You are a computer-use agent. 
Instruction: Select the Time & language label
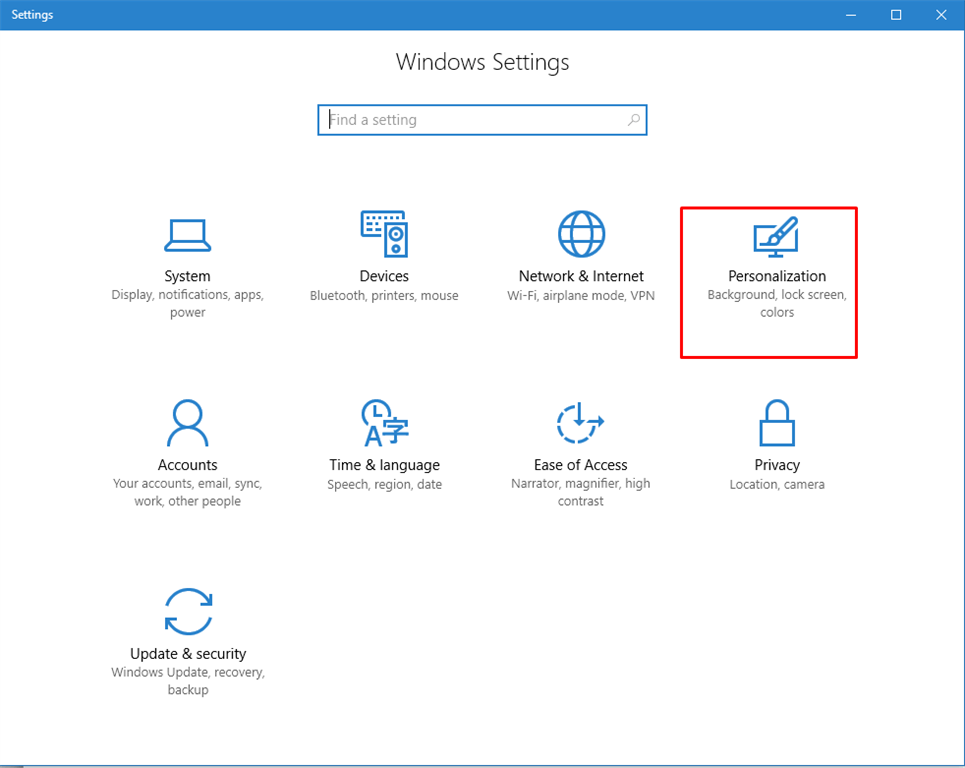[x=385, y=465]
